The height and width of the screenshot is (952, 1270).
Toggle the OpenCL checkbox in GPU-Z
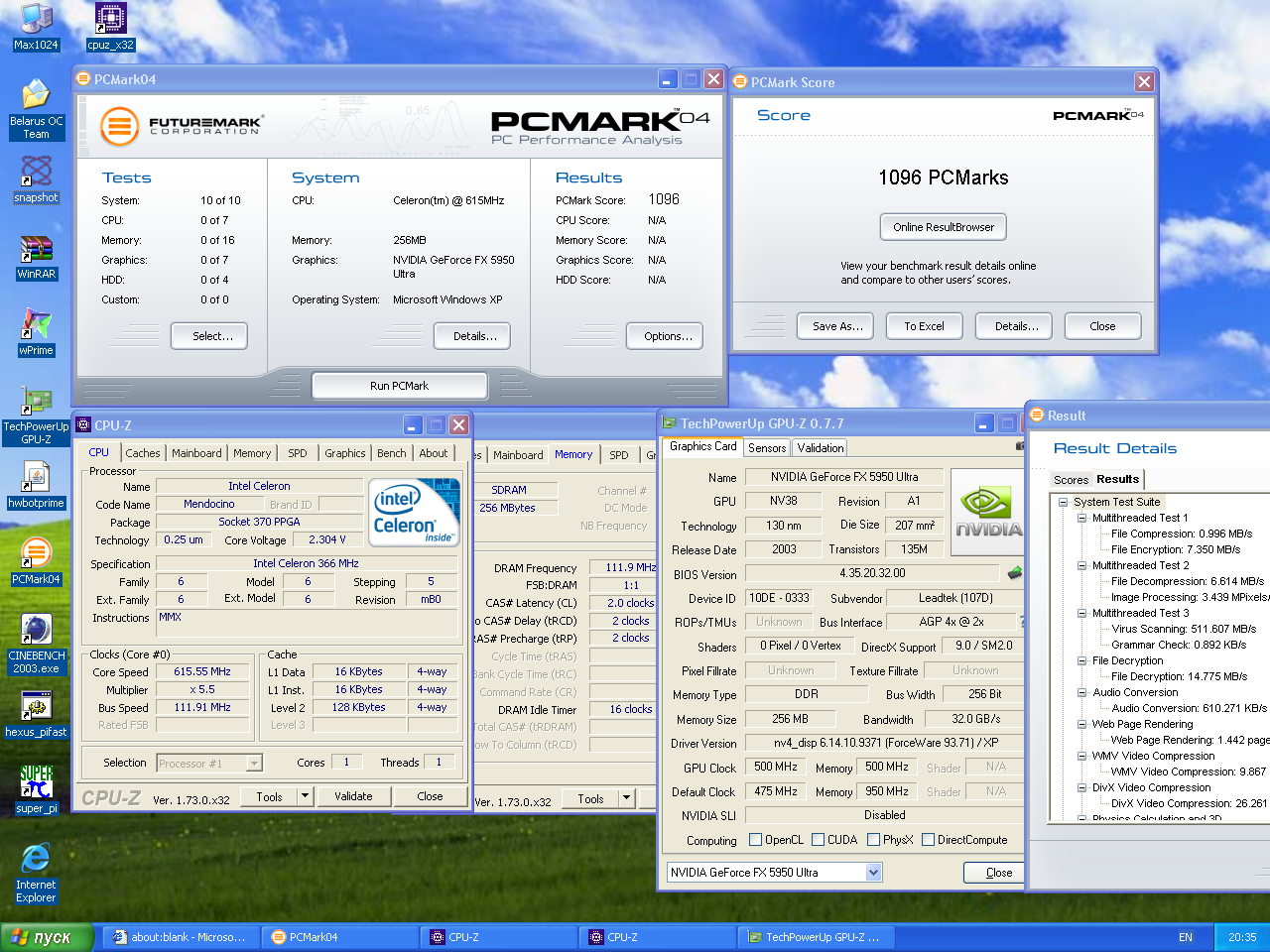(x=755, y=840)
